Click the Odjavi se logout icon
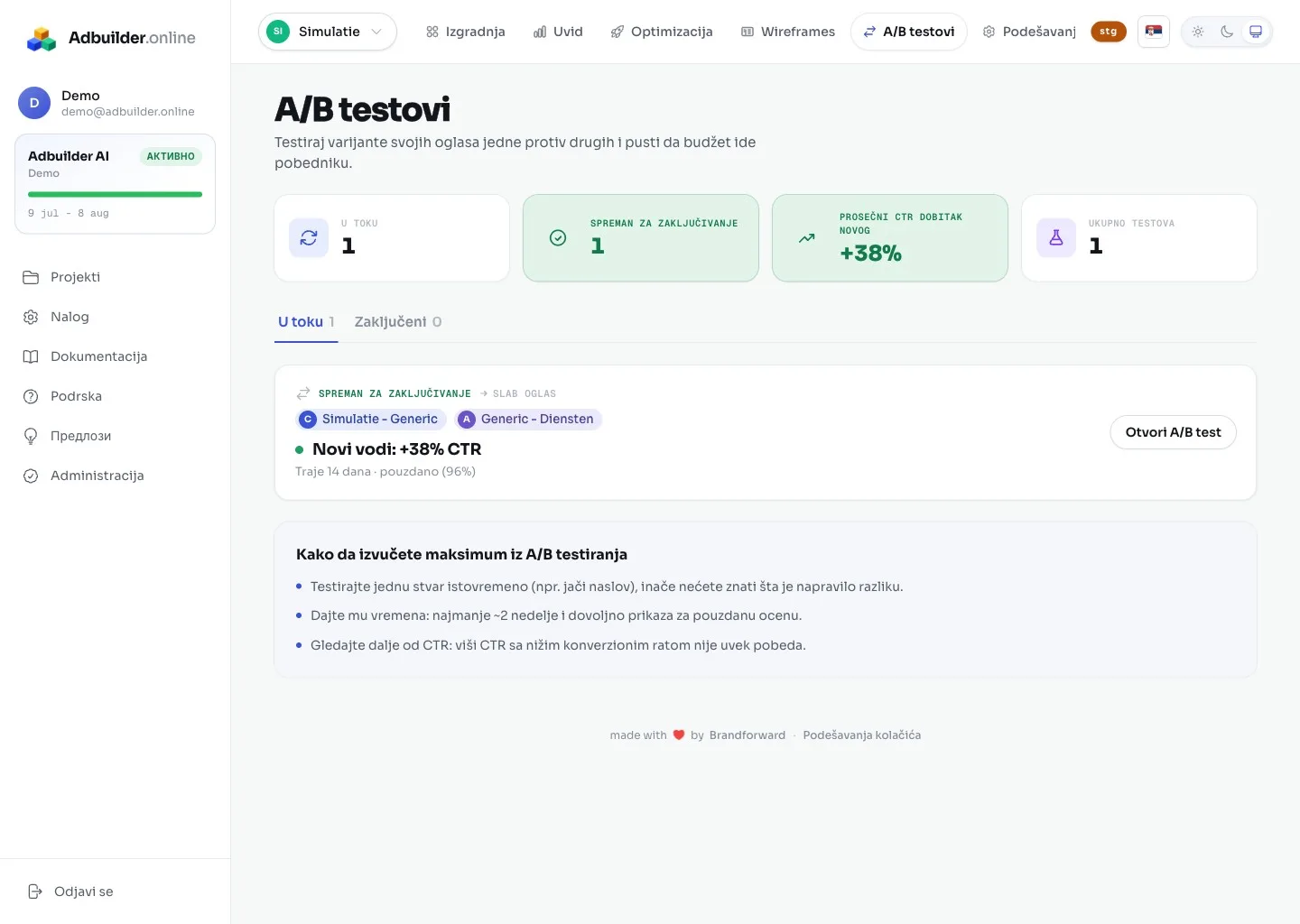This screenshot has height=924, width=1300. [x=35, y=892]
